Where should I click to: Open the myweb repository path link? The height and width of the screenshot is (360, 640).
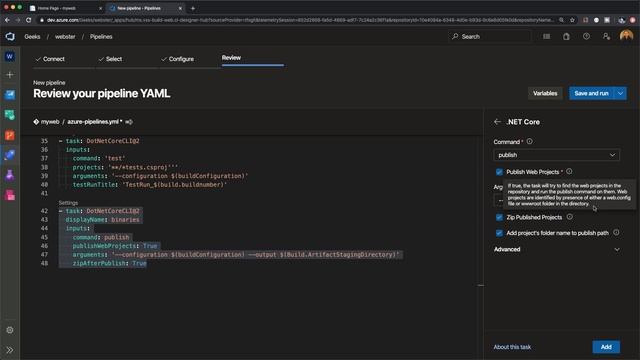(x=50, y=122)
